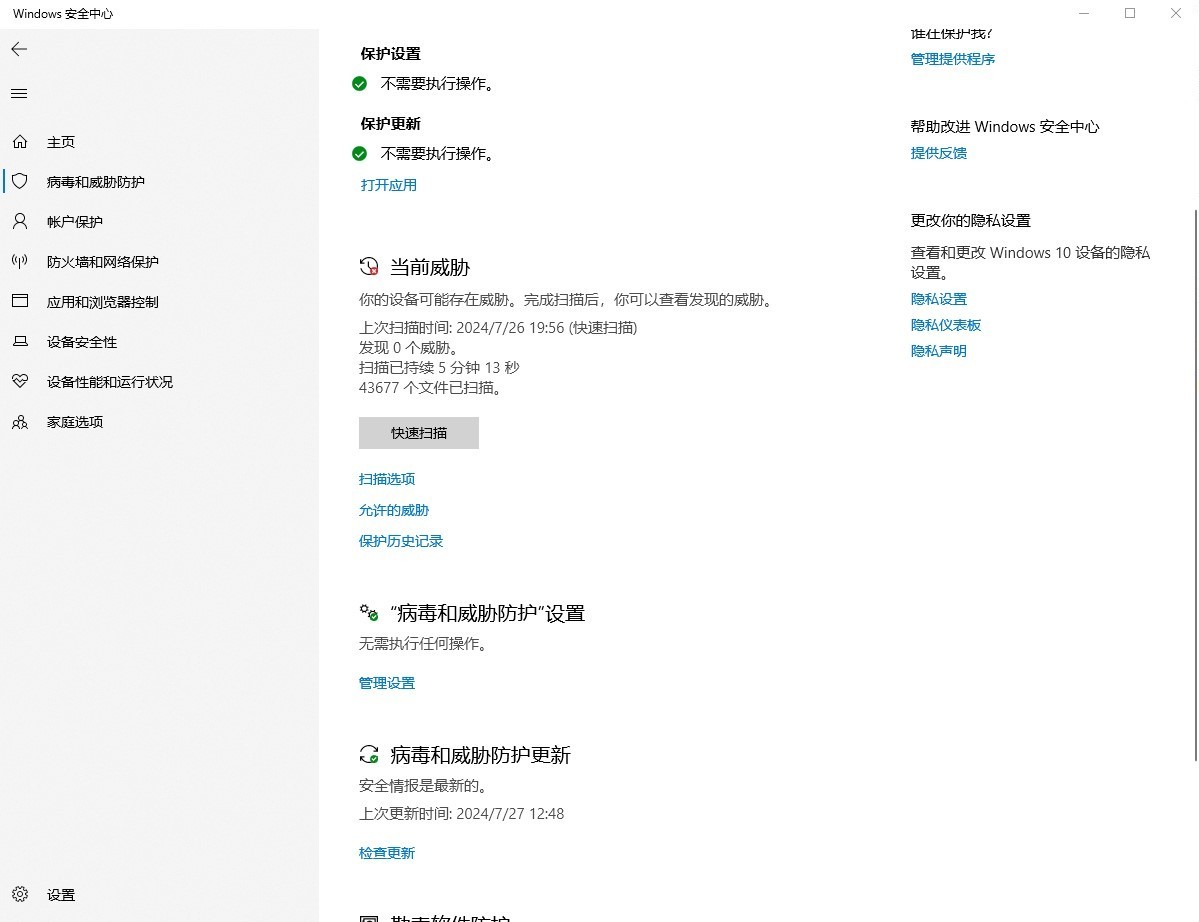Click the back arrow icon
This screenshot has width=1199, height=922.
click(19, 50)
